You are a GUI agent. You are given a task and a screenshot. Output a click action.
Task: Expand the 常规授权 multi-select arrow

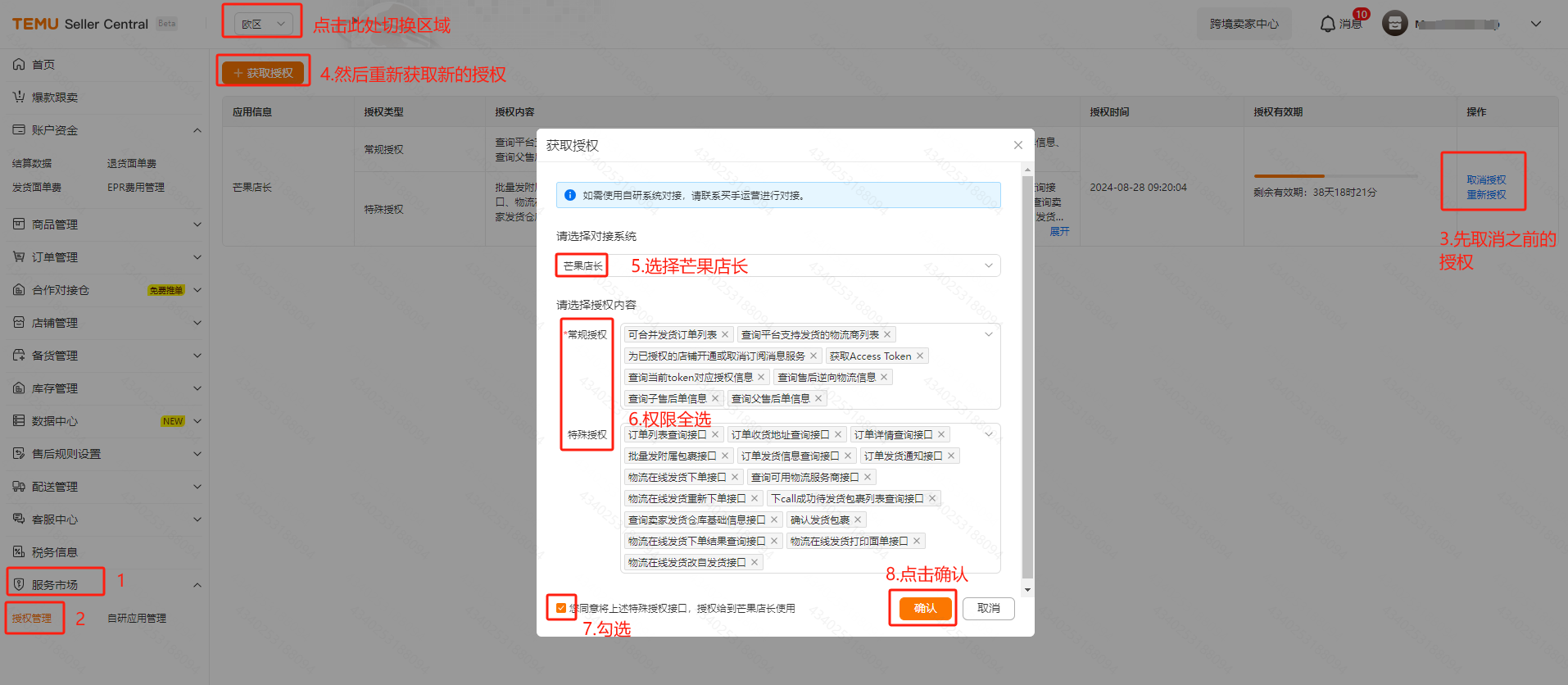(989, 334)
